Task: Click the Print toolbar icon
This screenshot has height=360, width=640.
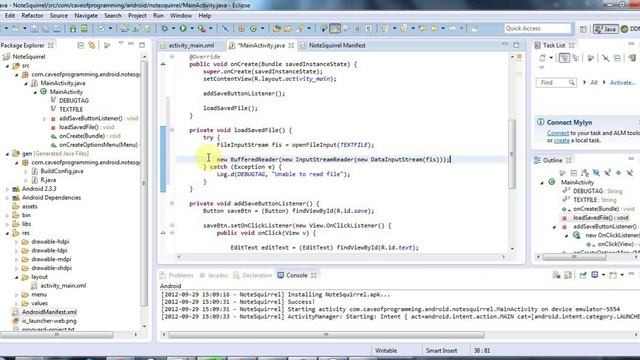Action: (57, 28)
